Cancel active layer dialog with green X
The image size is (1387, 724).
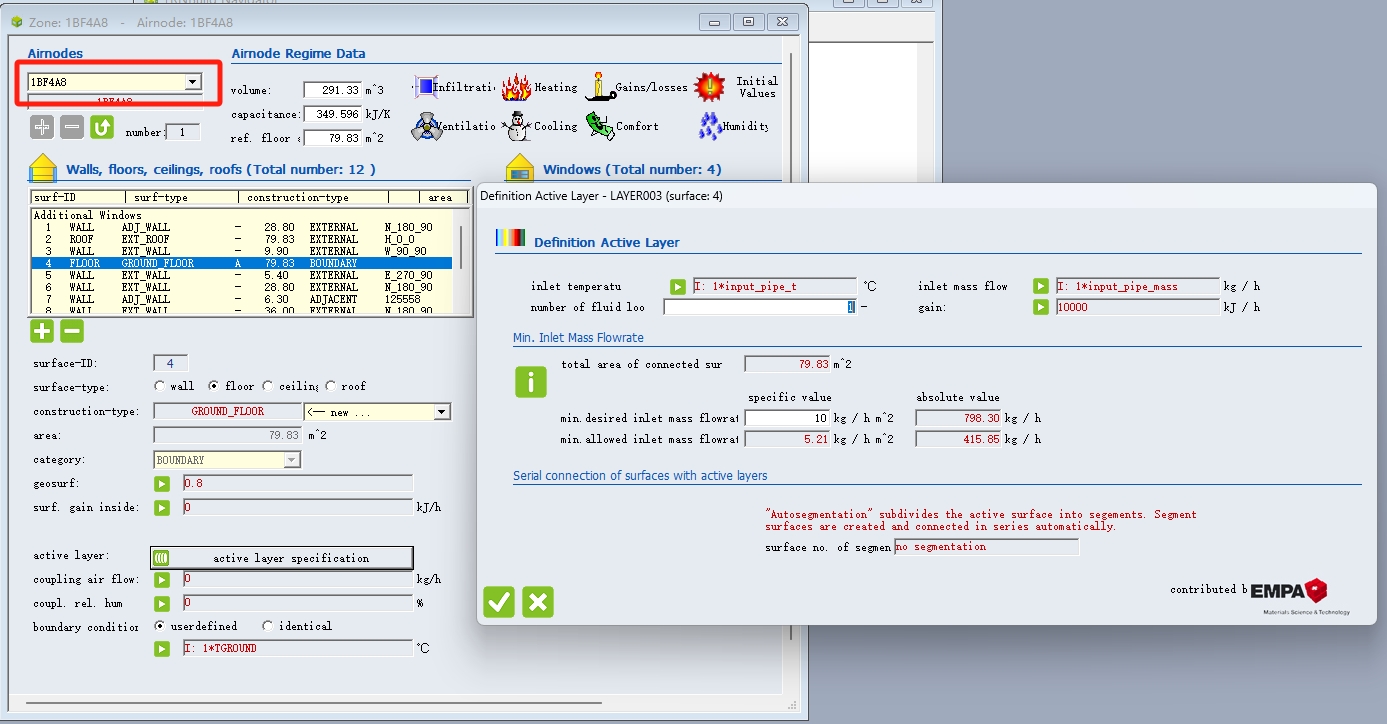538,602
